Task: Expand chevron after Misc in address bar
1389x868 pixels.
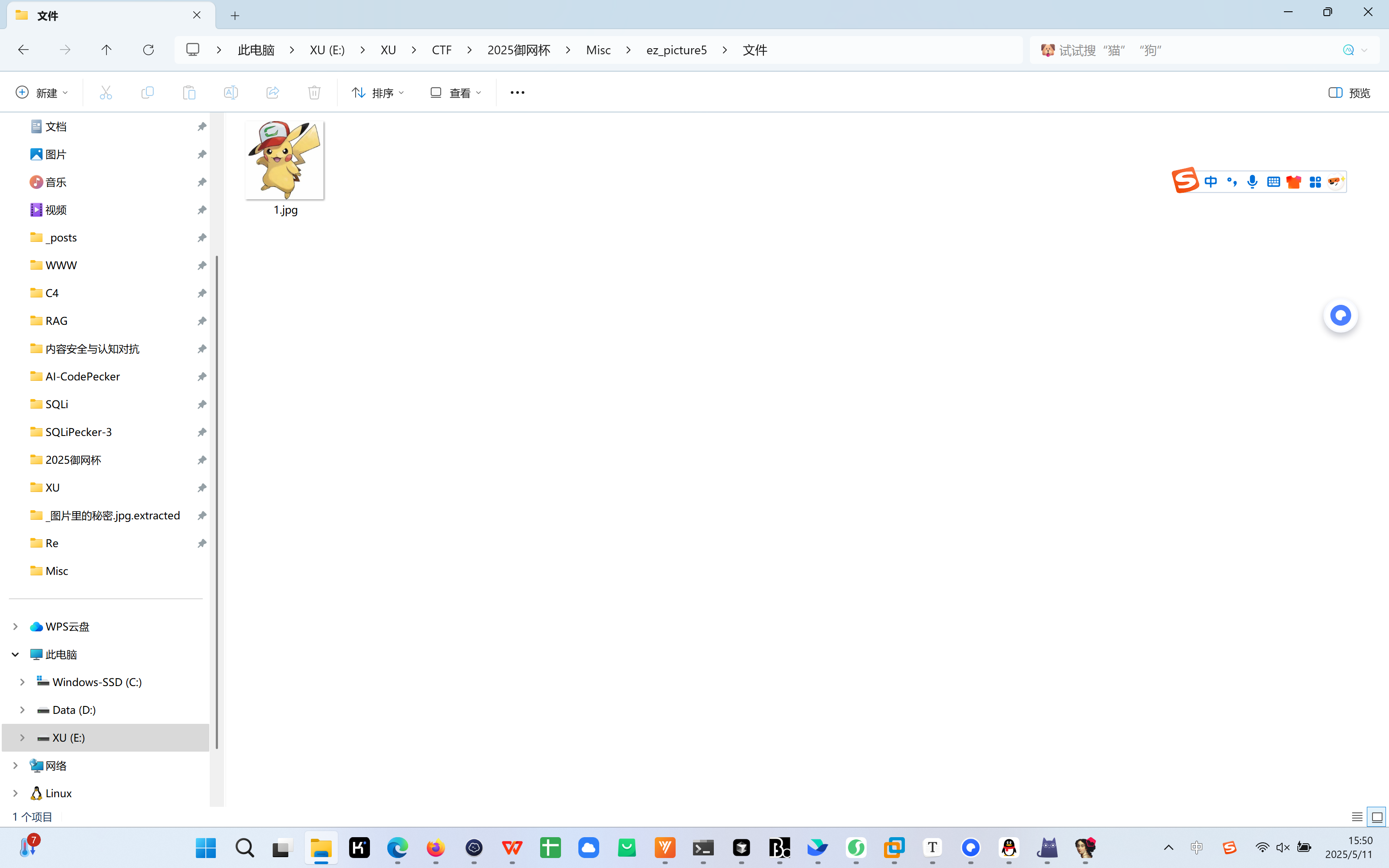Action: (x=628, y=50)
